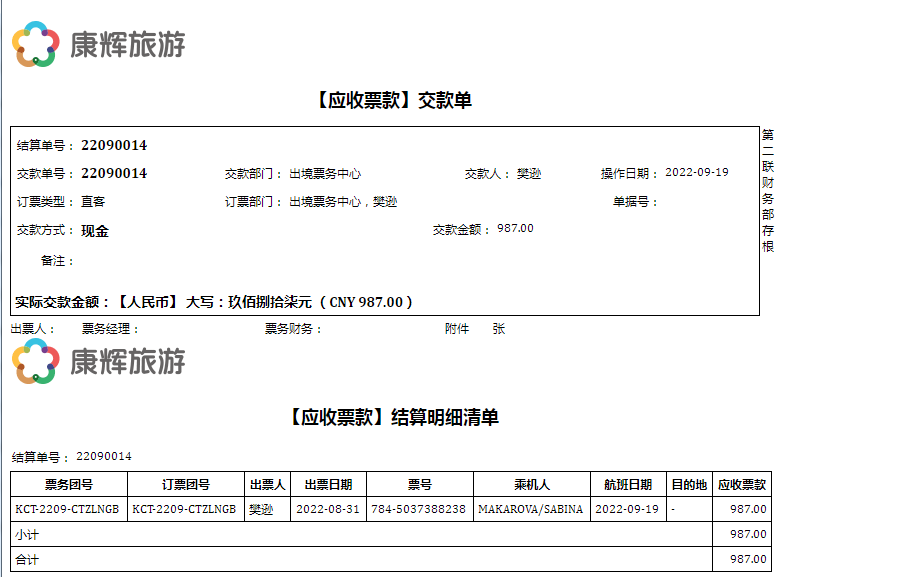Click the 合计 row total 987.00

748,560
